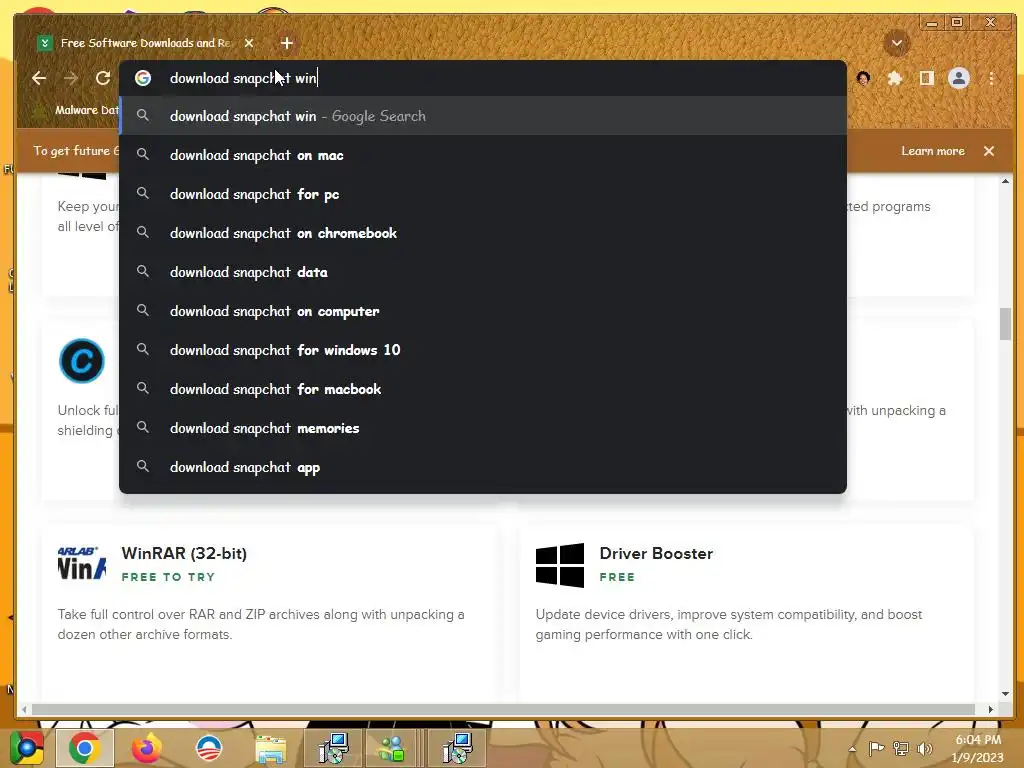This screenshot has width=1024, height=768.
Task: Choose suggestion 'download snapchat on mac'
Action: 483,155
